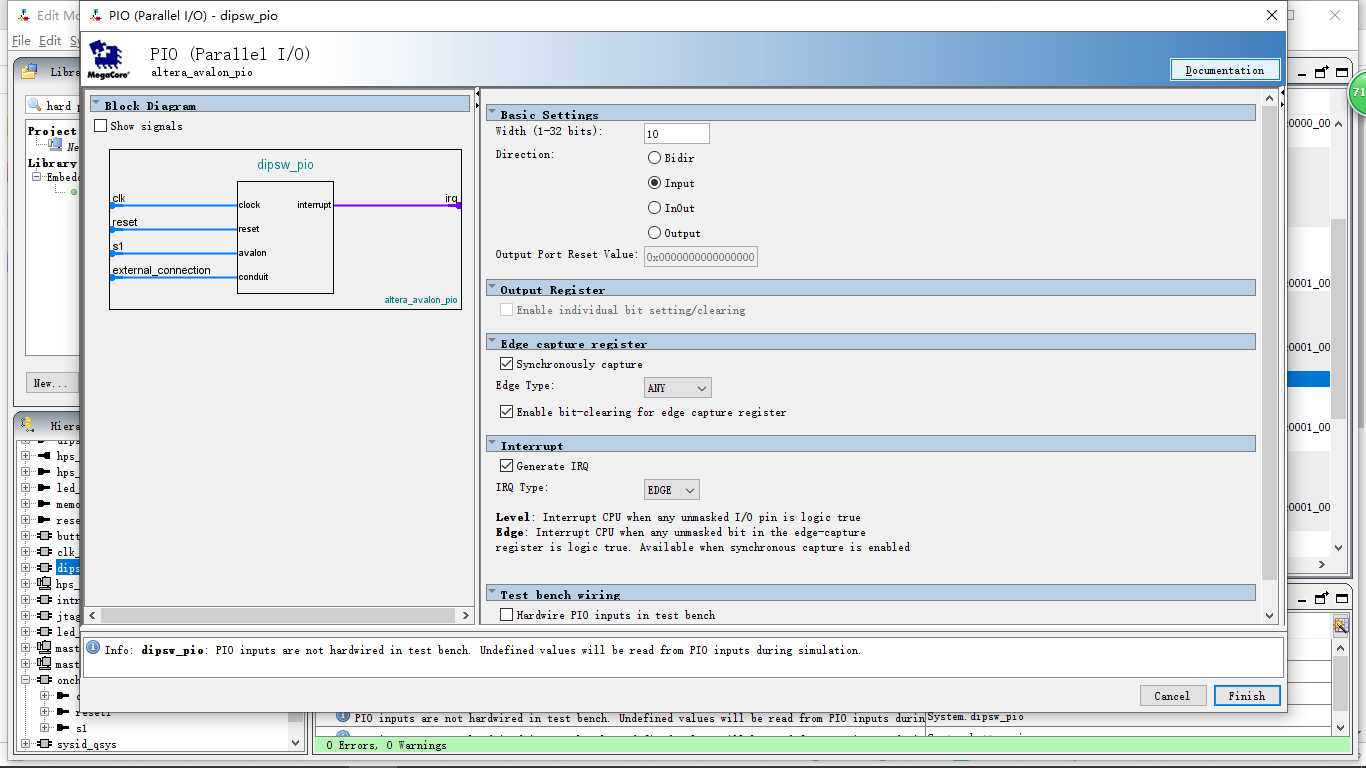1366x768 pixels.
Task: Select InOut direction radio button
Action: 654,208
